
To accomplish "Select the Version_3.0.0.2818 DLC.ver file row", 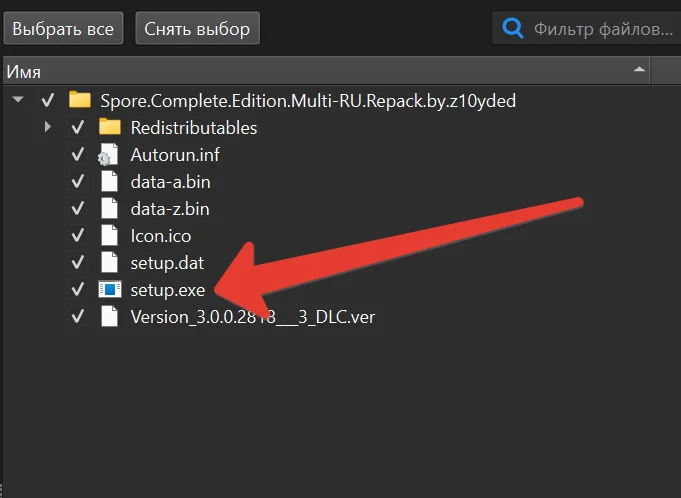I will pyautogui.click(x=252, y=317).
